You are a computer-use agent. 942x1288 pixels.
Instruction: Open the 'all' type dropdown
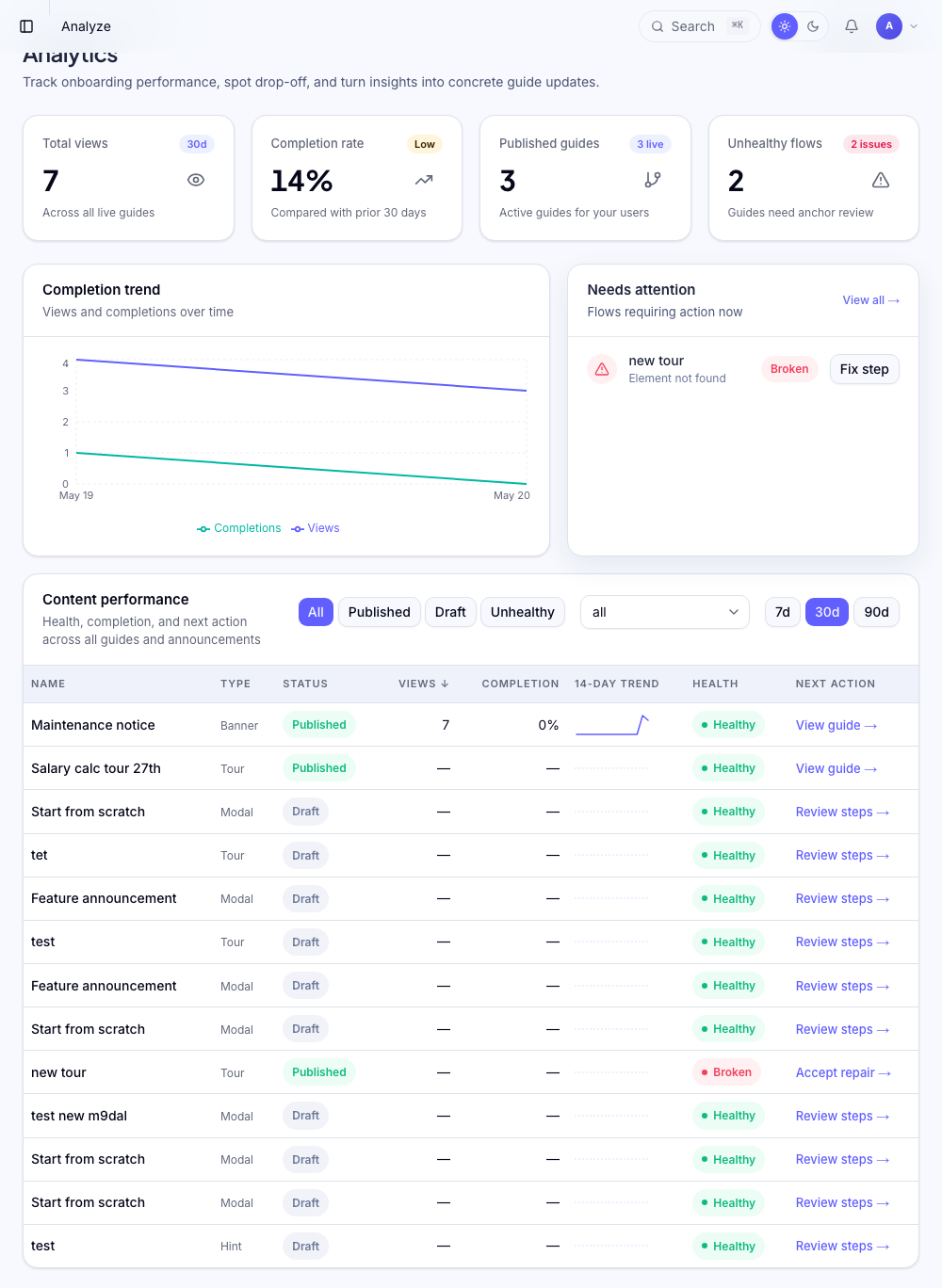tap(665, 612)
